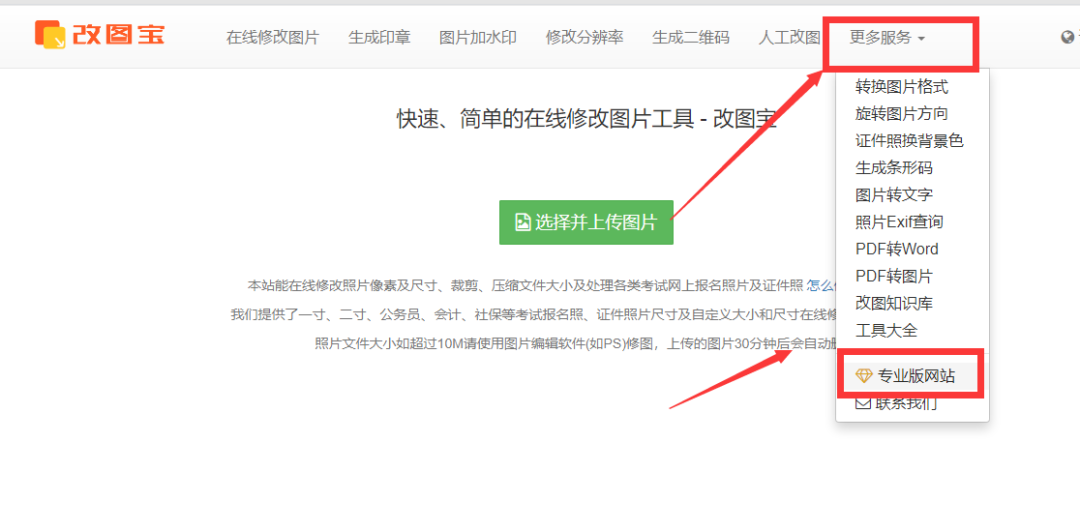Choose PDF转Word in the dropdown
This screenshot has height=531, width=1080.
point(897,249)
